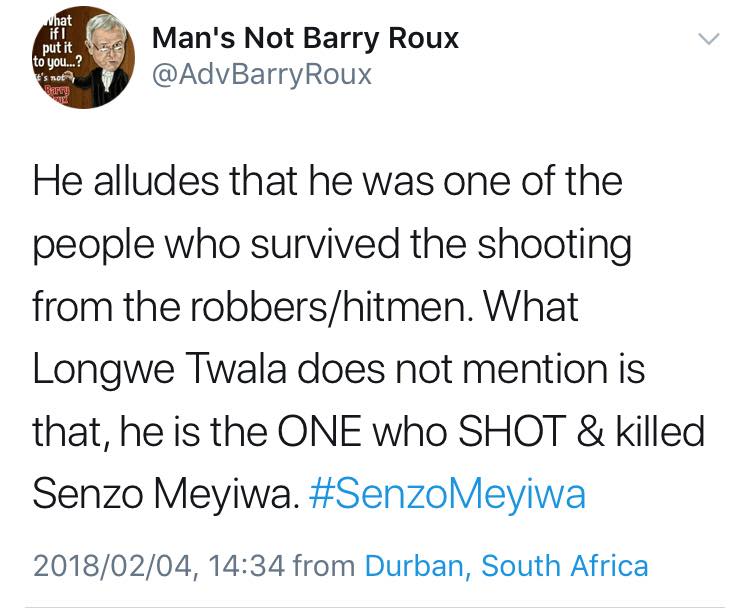Click the word 'from' before Durban
Viewport: 750px width, 609px height.
324,566
